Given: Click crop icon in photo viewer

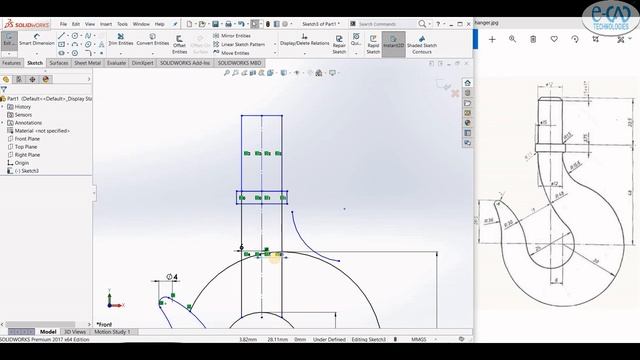Looking at the screenshot, I should [x=596, y=39].
